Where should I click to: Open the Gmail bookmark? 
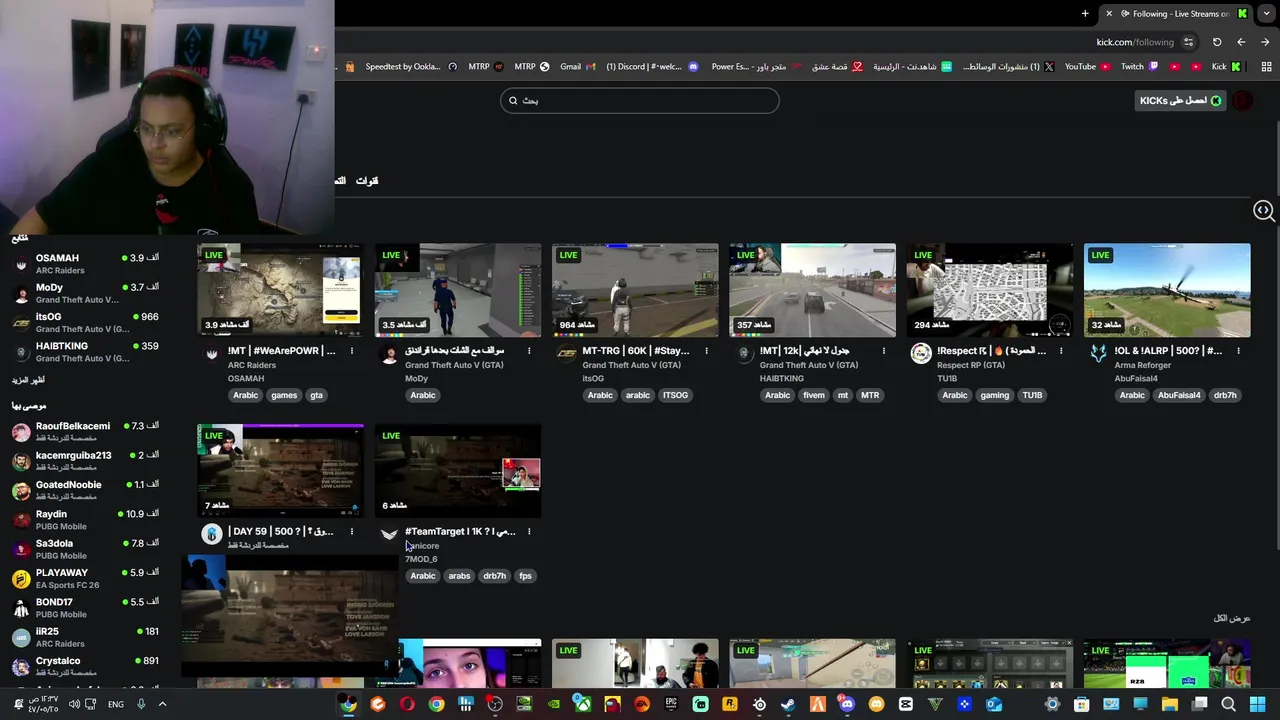click(578, 67)
